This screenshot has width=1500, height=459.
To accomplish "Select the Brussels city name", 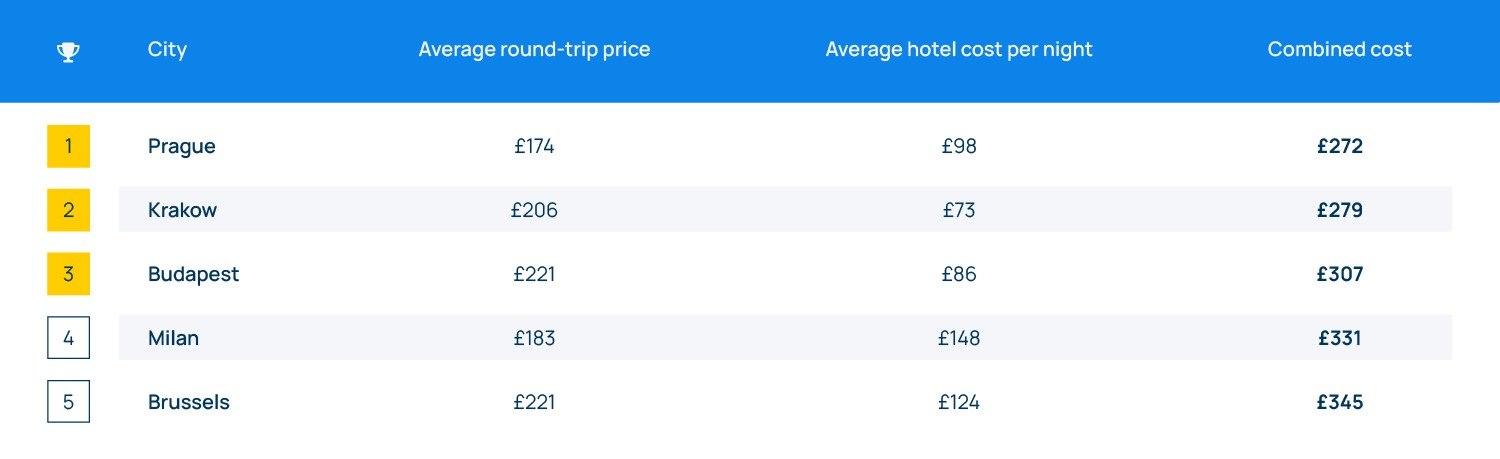I will [189, 402].
